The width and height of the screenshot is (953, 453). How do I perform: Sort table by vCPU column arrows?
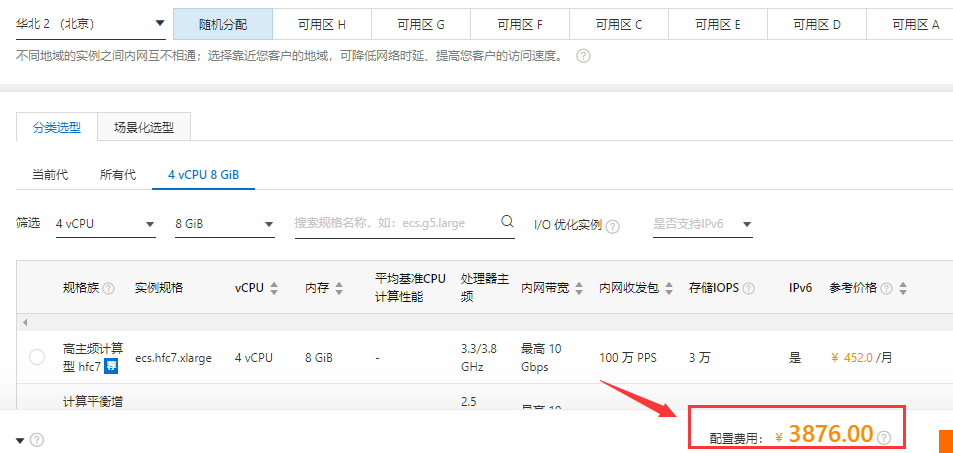(274, 288)
